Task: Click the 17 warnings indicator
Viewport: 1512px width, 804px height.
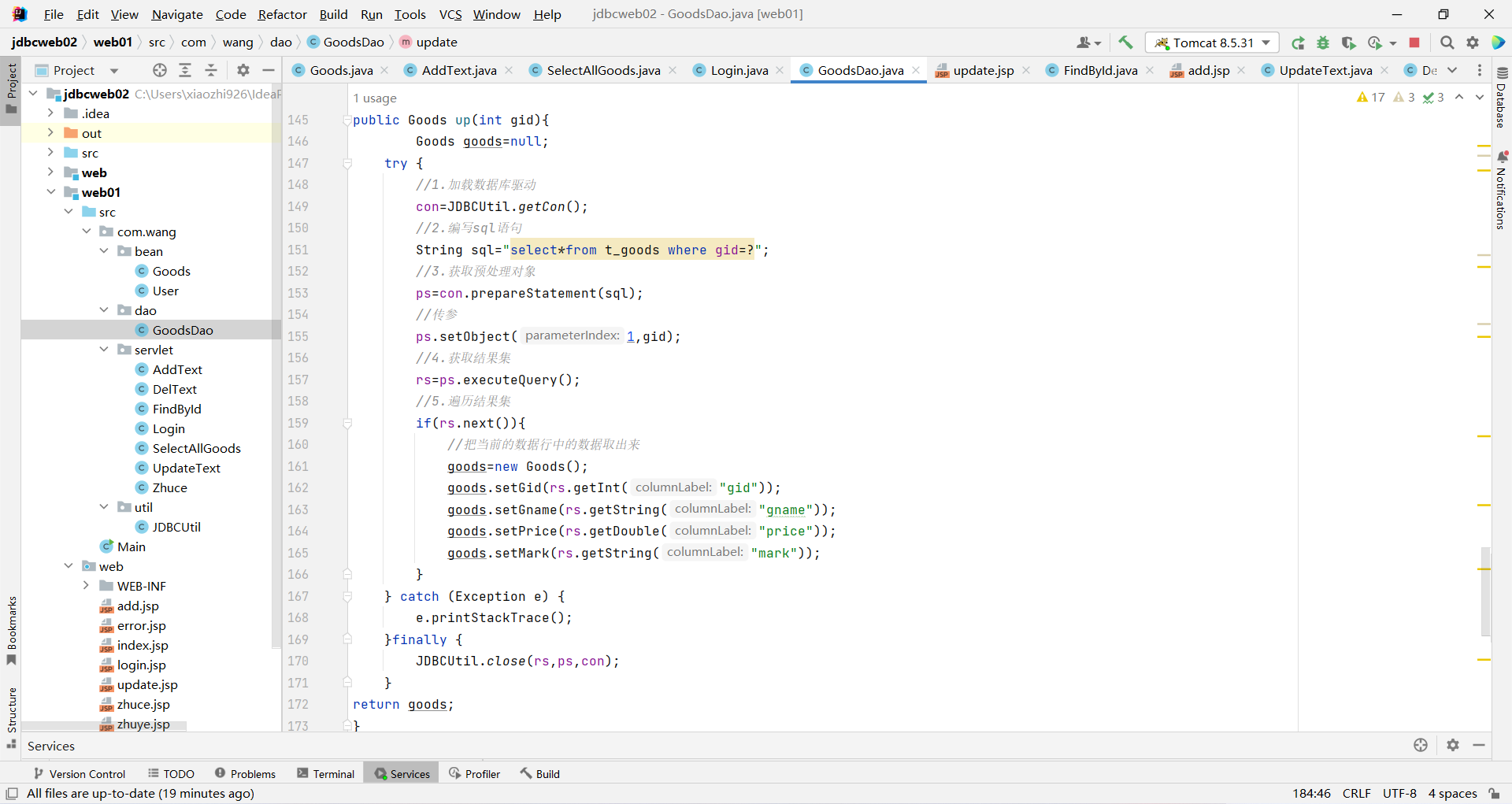Action: pos(1371,97)
